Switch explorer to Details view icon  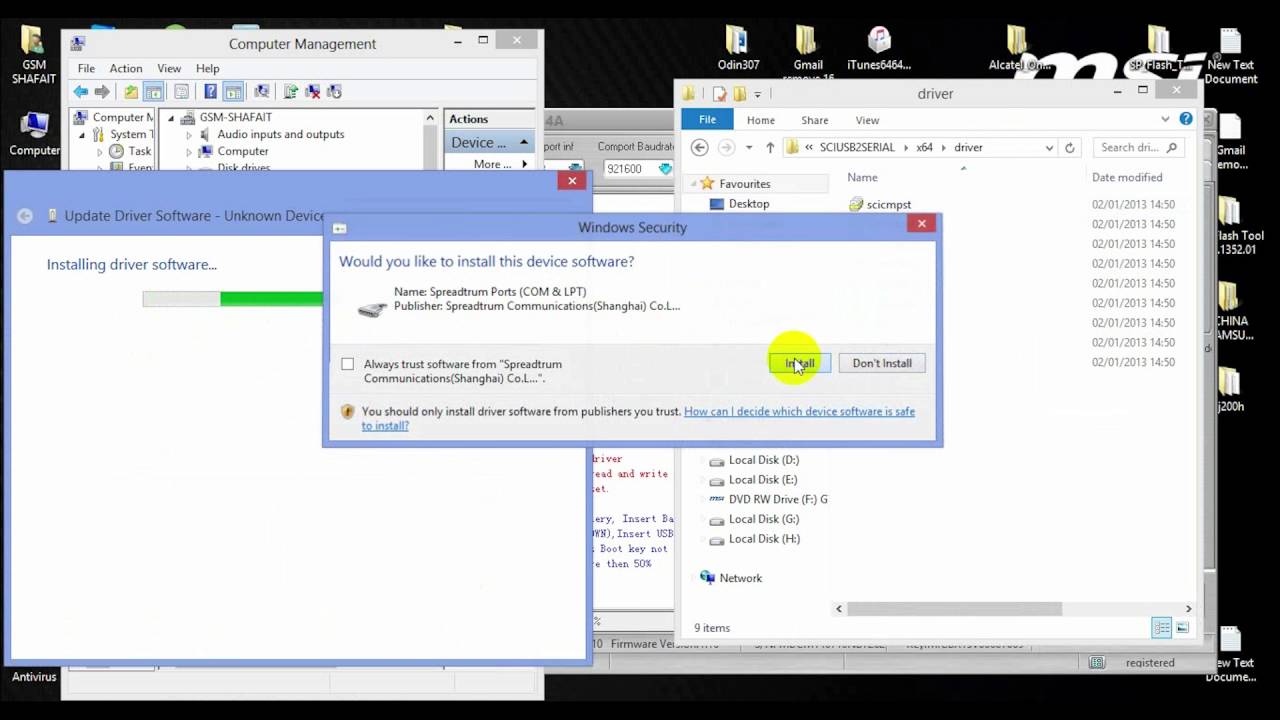pos(1162,628)
